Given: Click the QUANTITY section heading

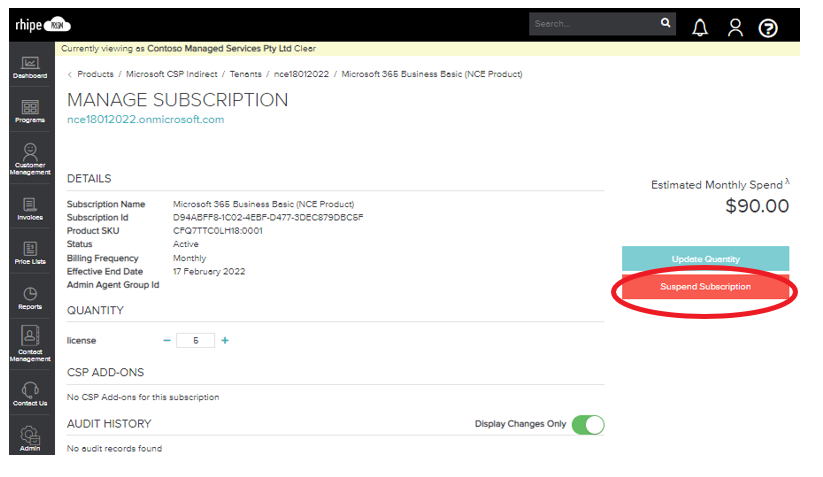Looking at the screenshot, I should tap(95, 311).
